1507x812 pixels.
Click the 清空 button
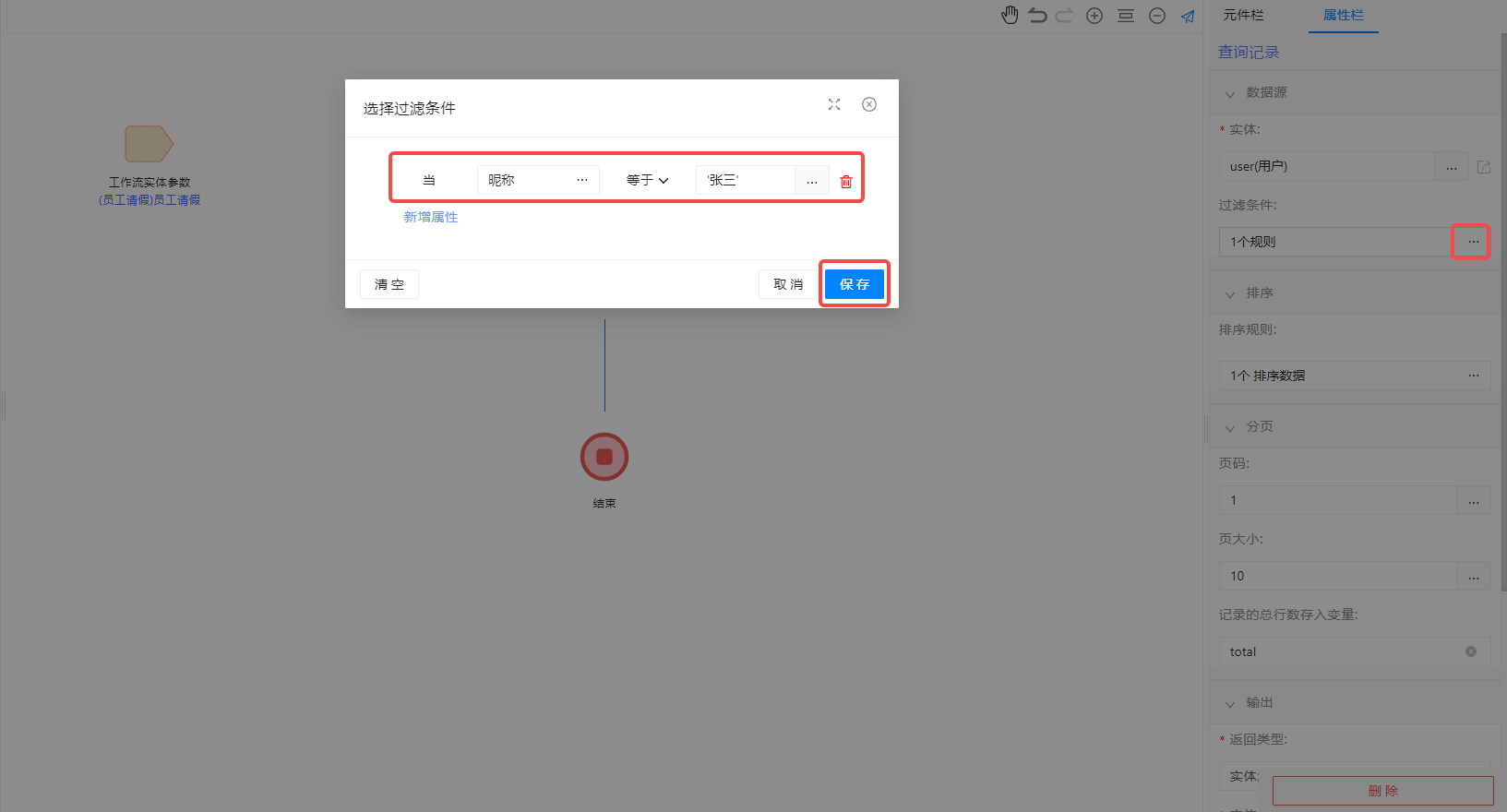(389, 284)
